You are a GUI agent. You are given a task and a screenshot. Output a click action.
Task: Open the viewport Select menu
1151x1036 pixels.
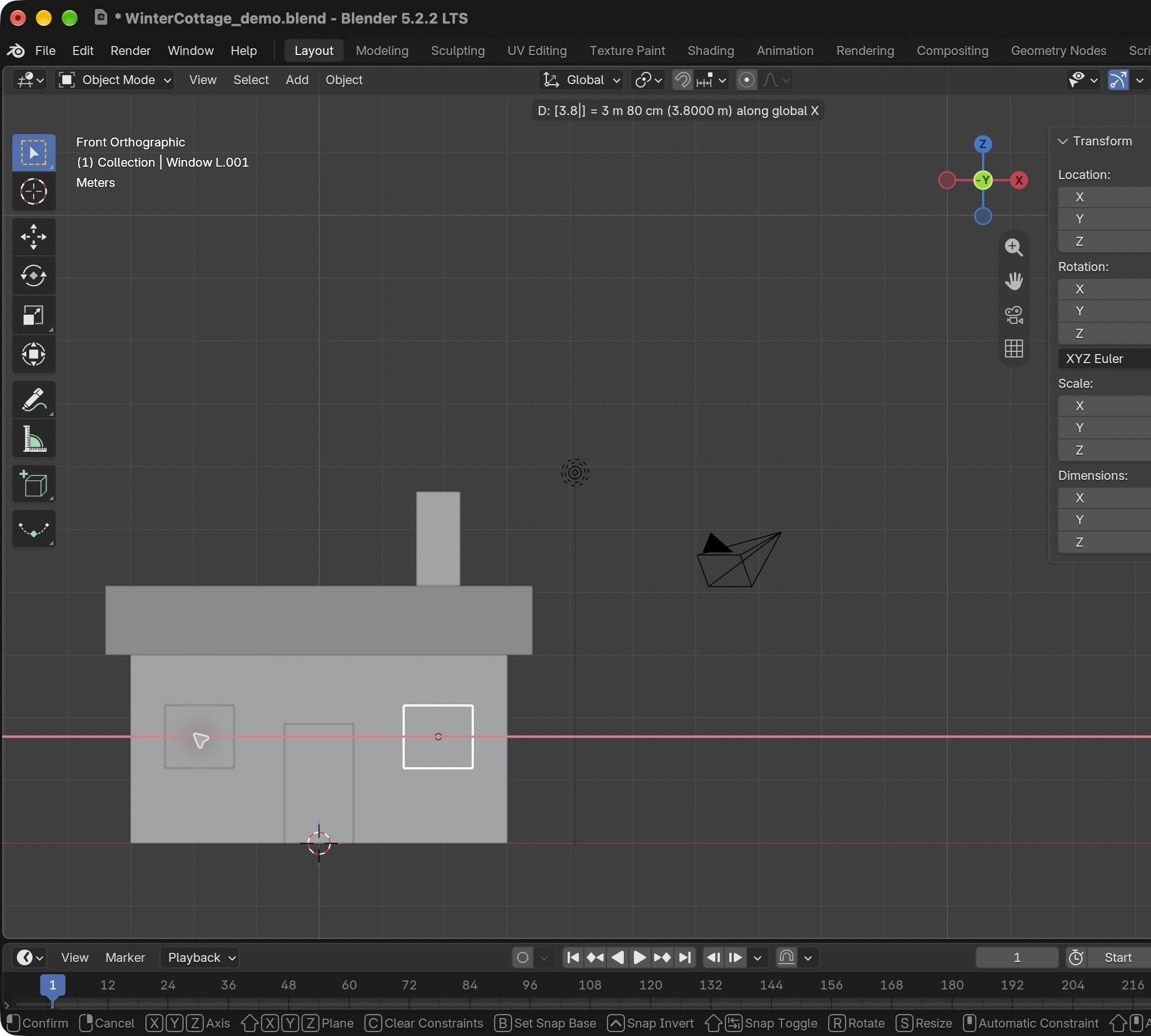pos(251,80)
